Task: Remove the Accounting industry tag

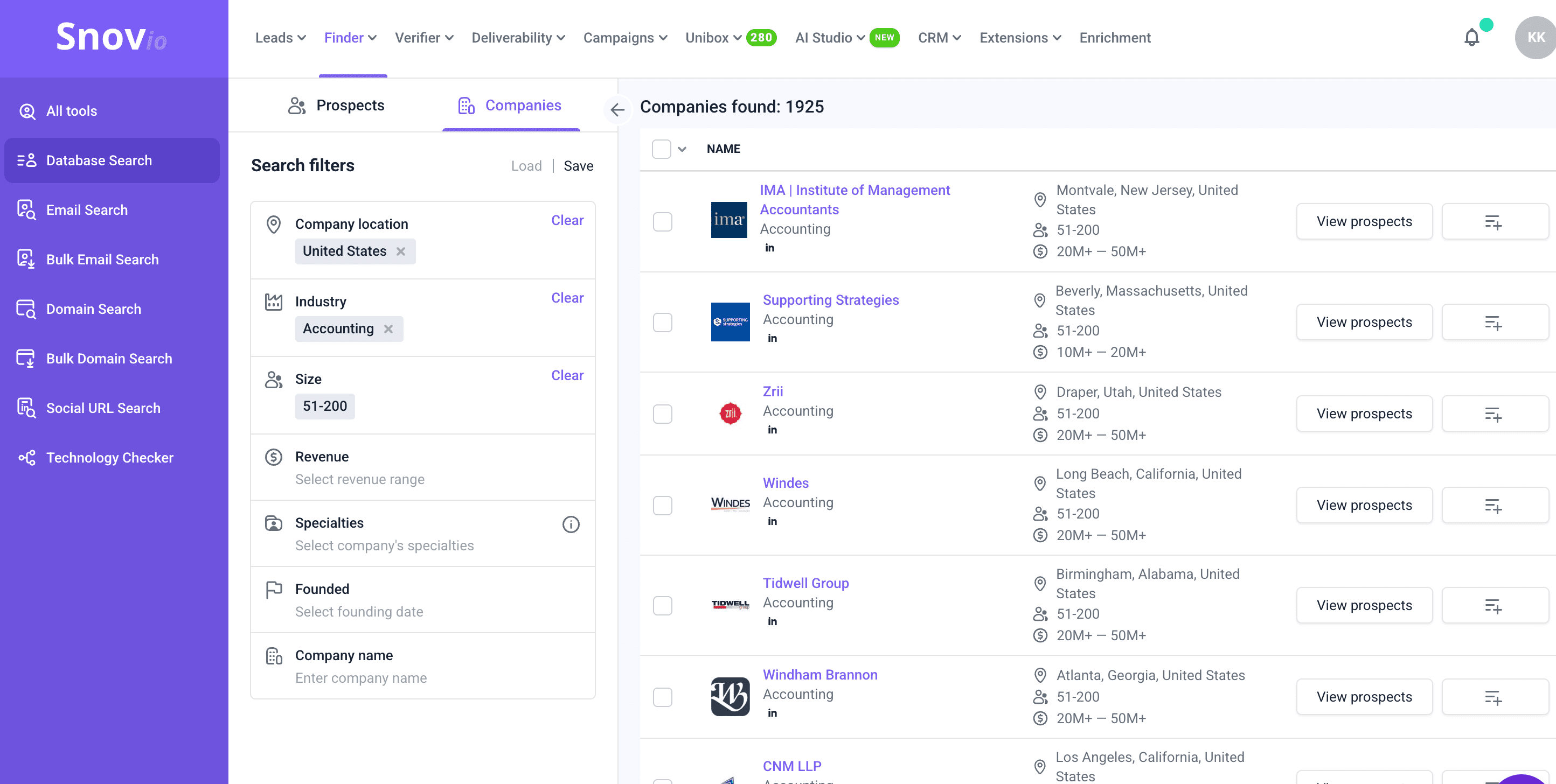Action: pyautogui.click(x=388, y=329)
